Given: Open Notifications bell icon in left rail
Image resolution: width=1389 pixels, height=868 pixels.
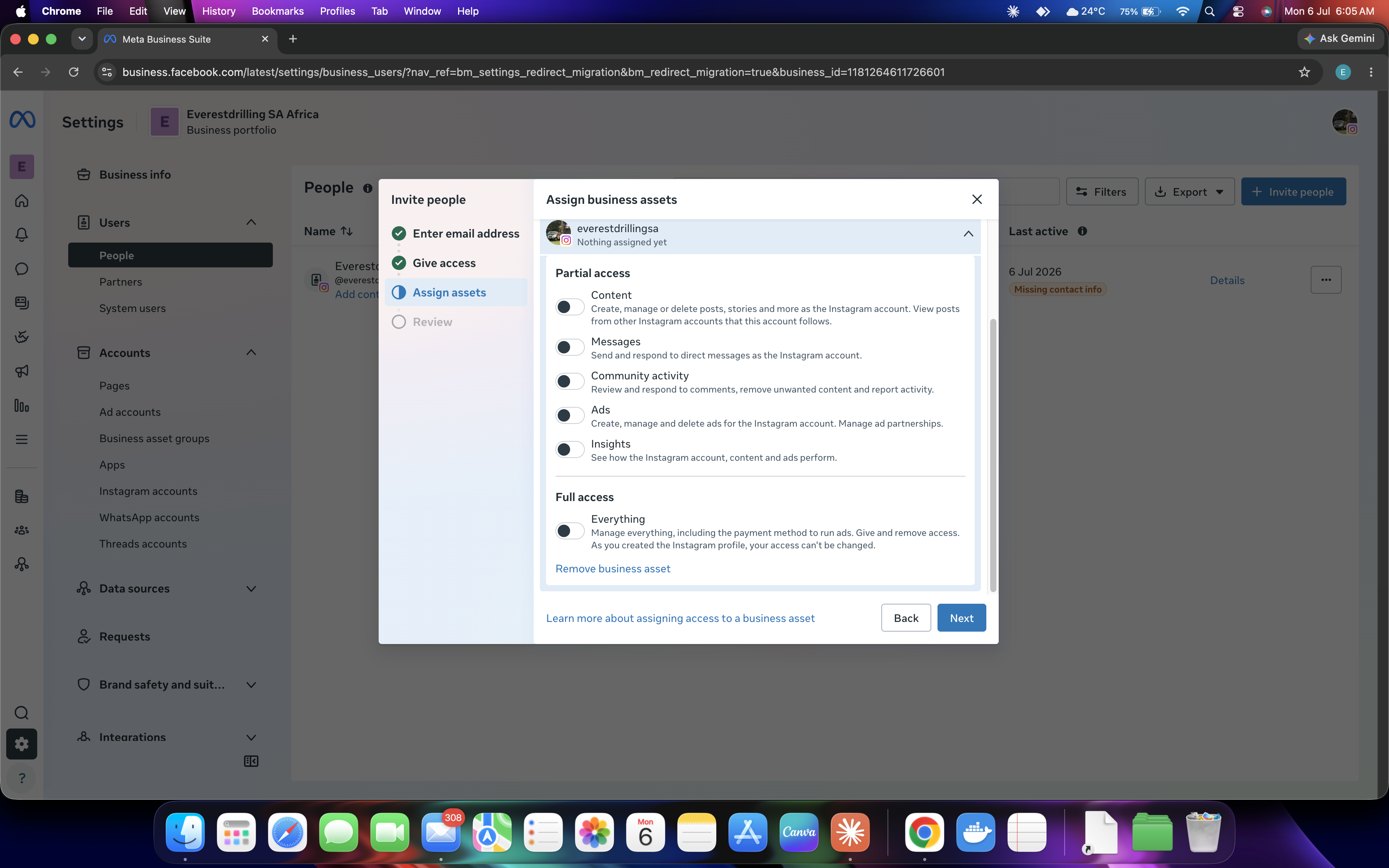Looking at the screenshot, I should click(x=22, y=235).
